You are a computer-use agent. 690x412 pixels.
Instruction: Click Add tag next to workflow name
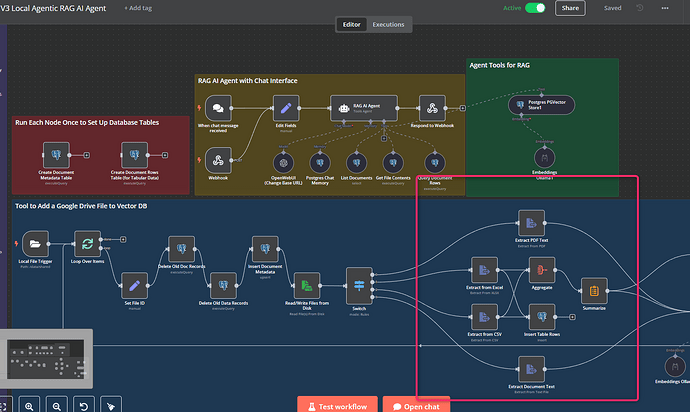click(x=138, y=8)
